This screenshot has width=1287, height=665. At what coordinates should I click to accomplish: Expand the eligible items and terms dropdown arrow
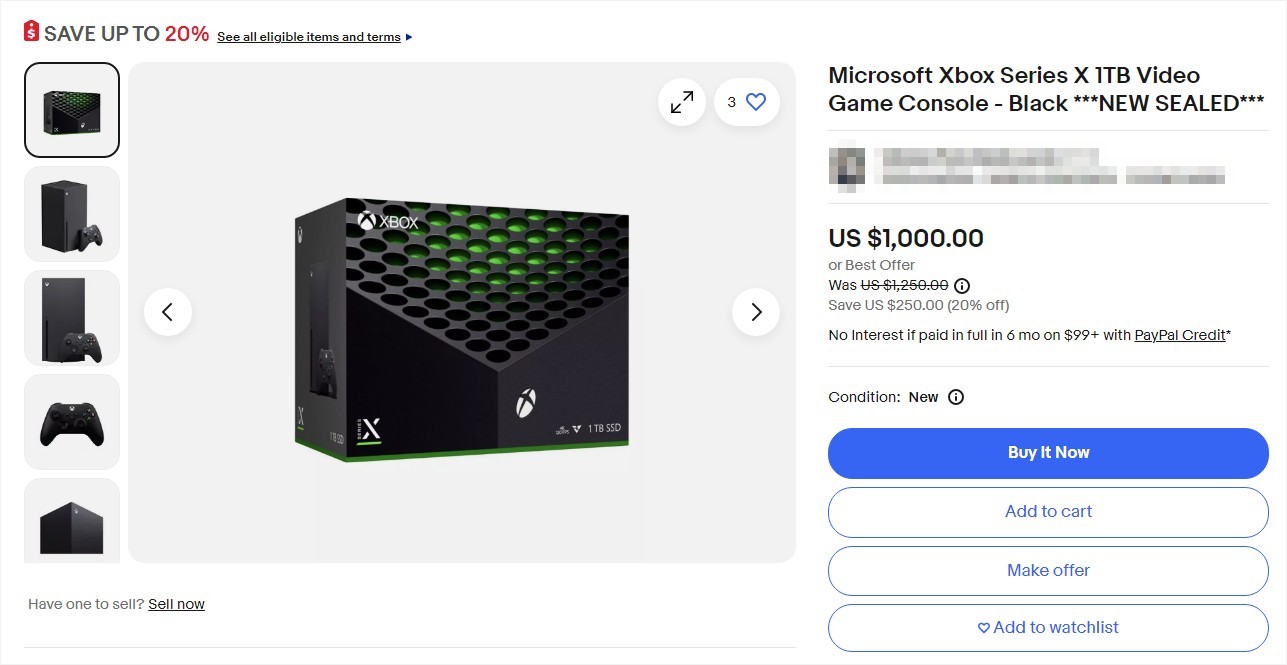[408, 35]
